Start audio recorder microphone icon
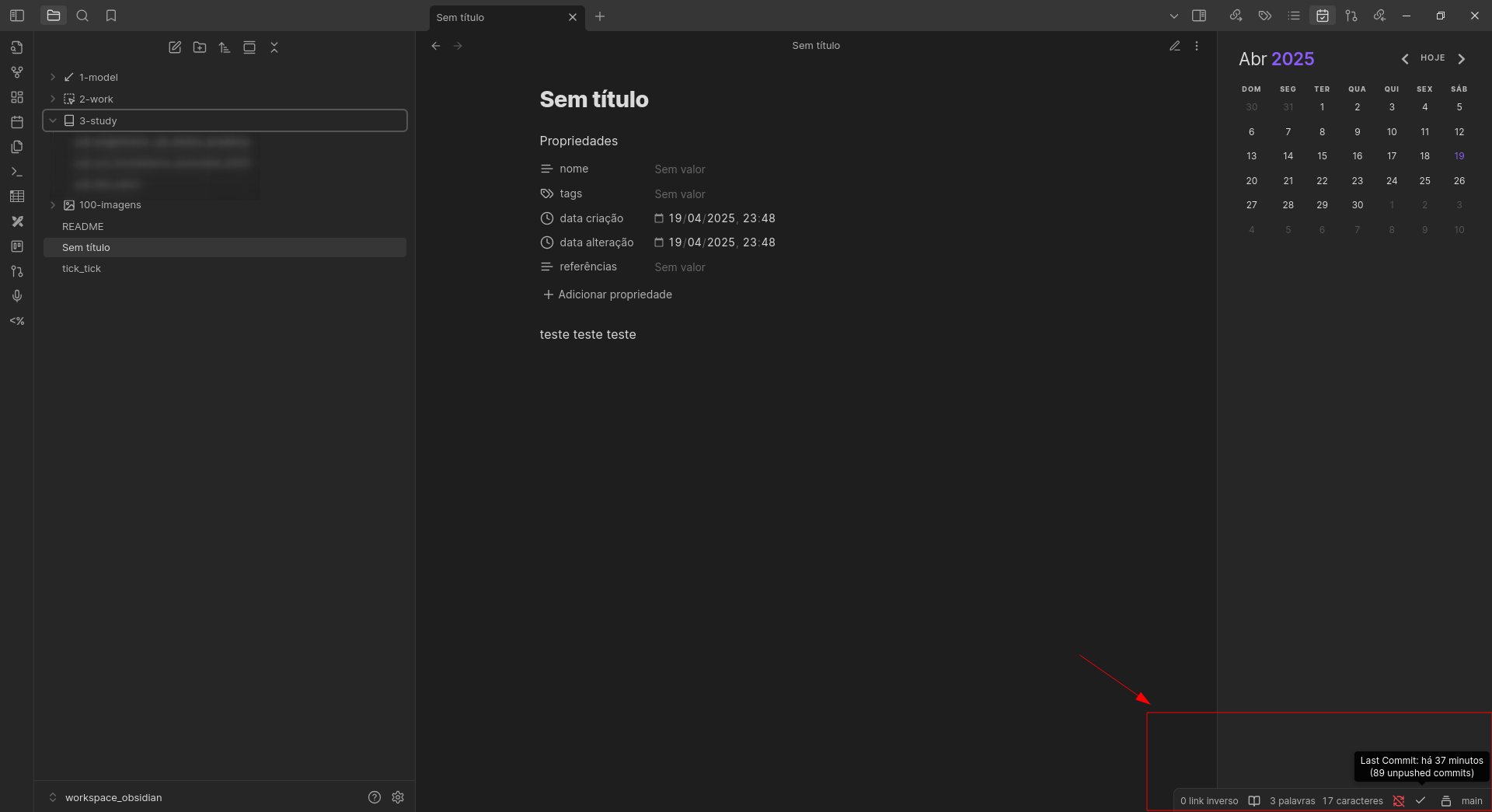The height and width of the screenshot is (812, 1492). (x=17, y=296)
